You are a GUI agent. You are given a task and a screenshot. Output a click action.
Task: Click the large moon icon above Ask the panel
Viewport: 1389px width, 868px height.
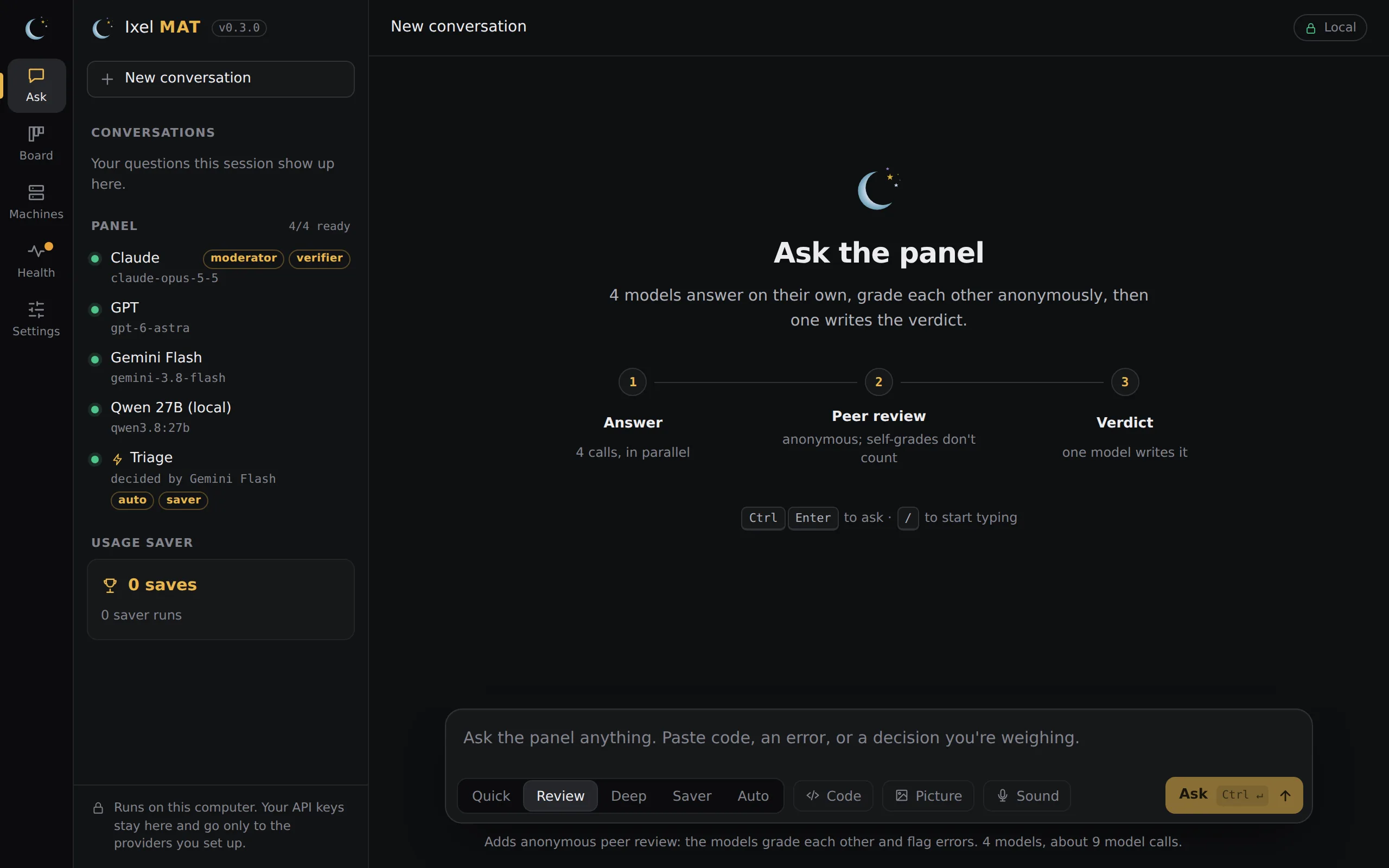[x=878, y=189]
